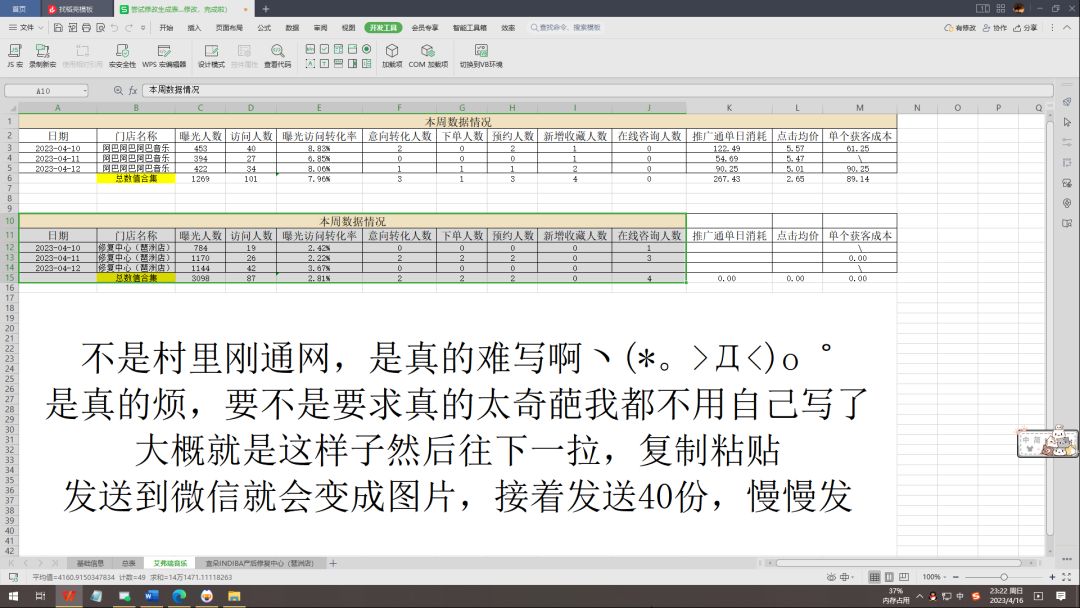1080x608 pixels.
Task: Open the zoom 100% dropdown
Action: [x=936, y=577]
